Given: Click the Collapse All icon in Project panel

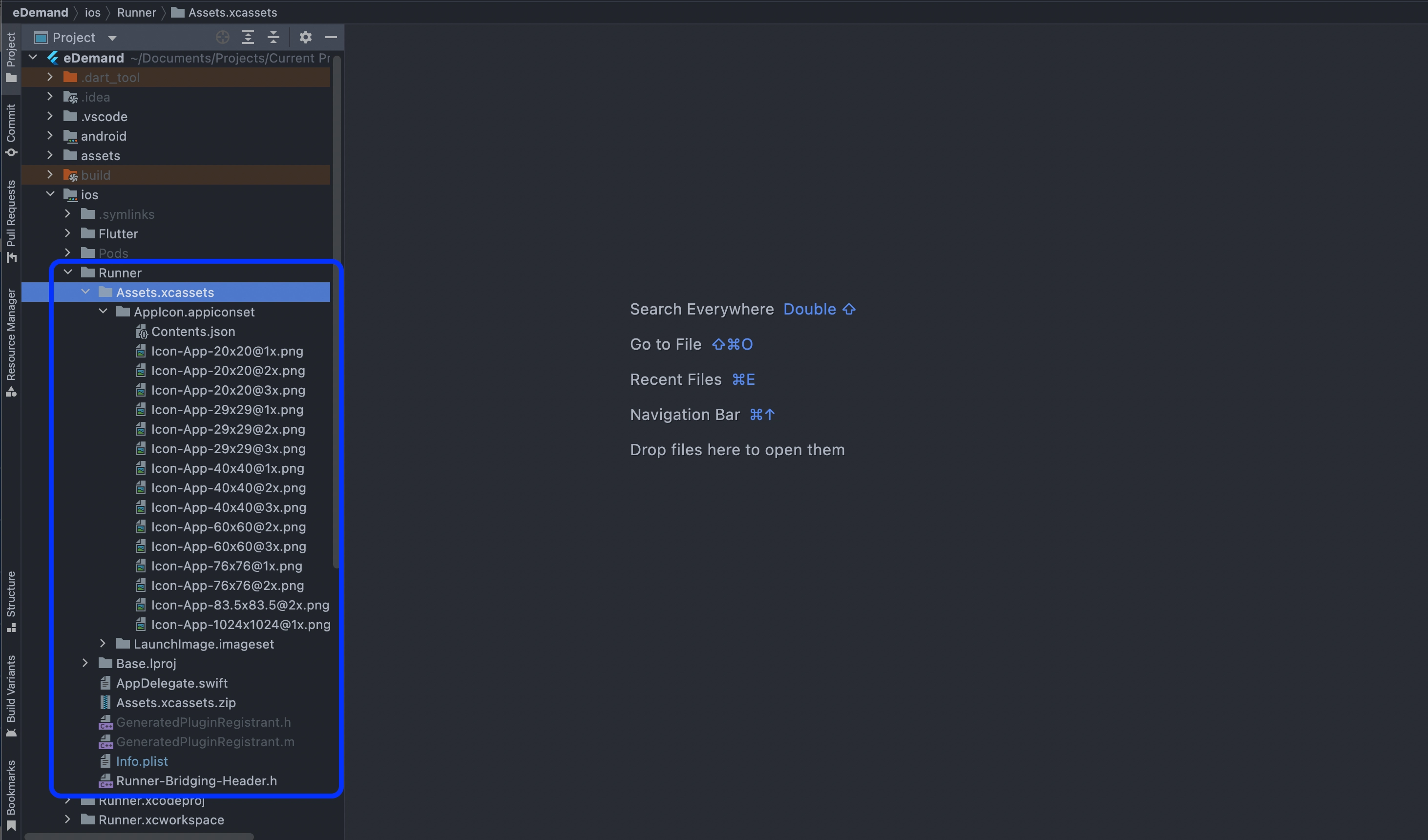Looking at the screenshot, I should (273, 38).
